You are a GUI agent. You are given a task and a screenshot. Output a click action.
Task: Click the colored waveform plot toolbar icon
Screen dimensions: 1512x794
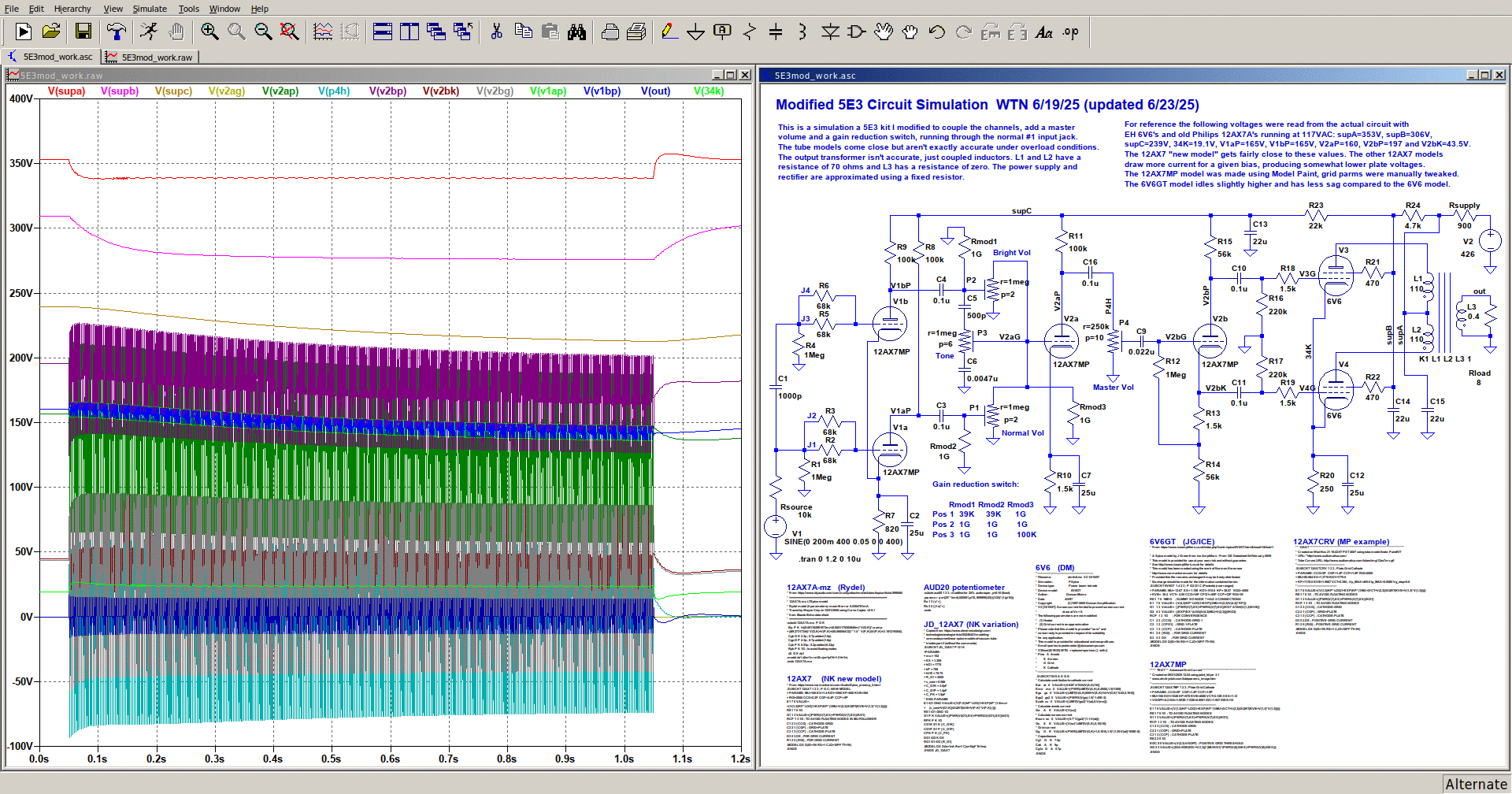(x=323, y=32)
